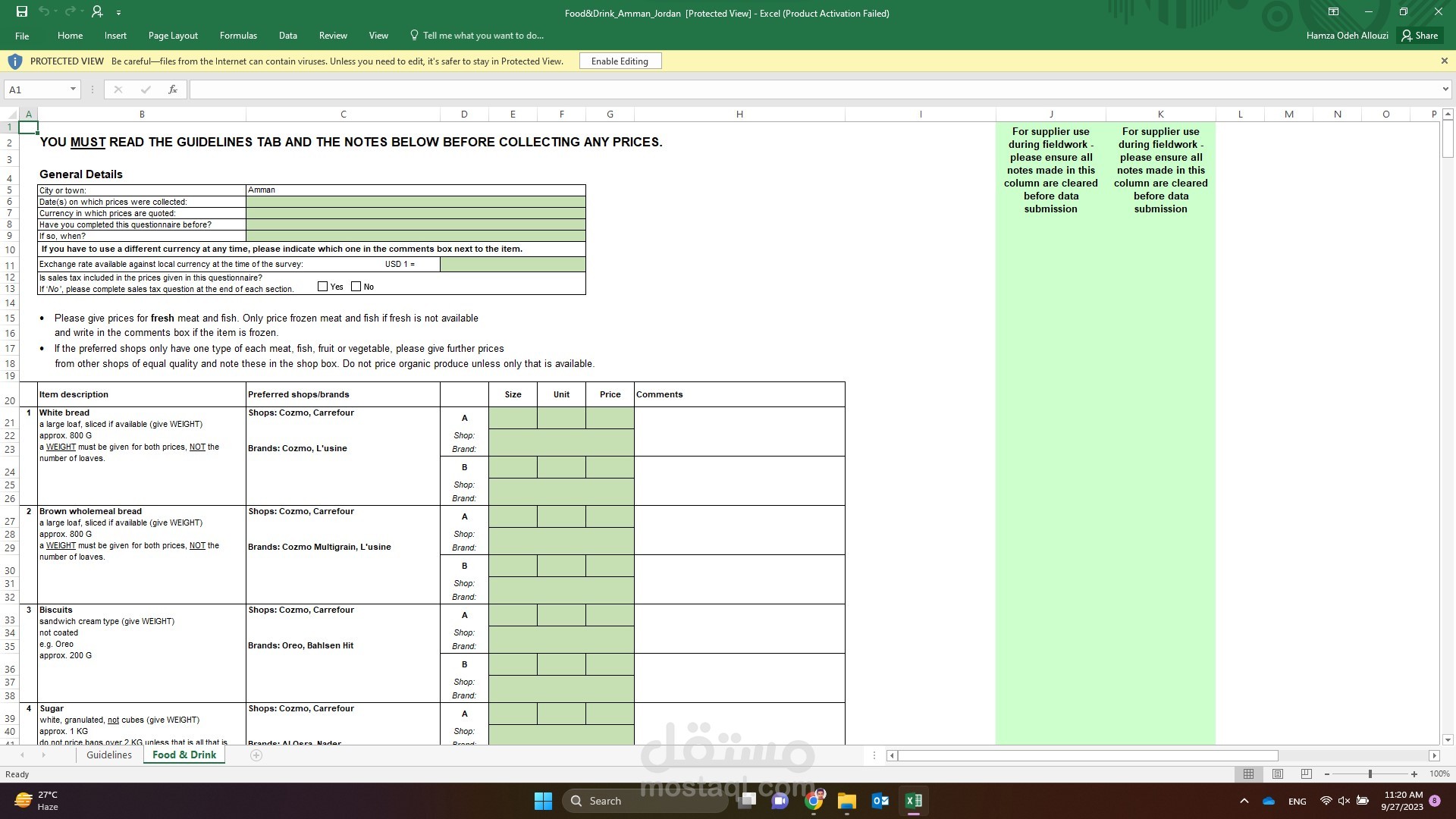This screenshot has height=819, width=1456.
Task: Click the Brown wholemeal bread item cell
Action: (142, 554)
